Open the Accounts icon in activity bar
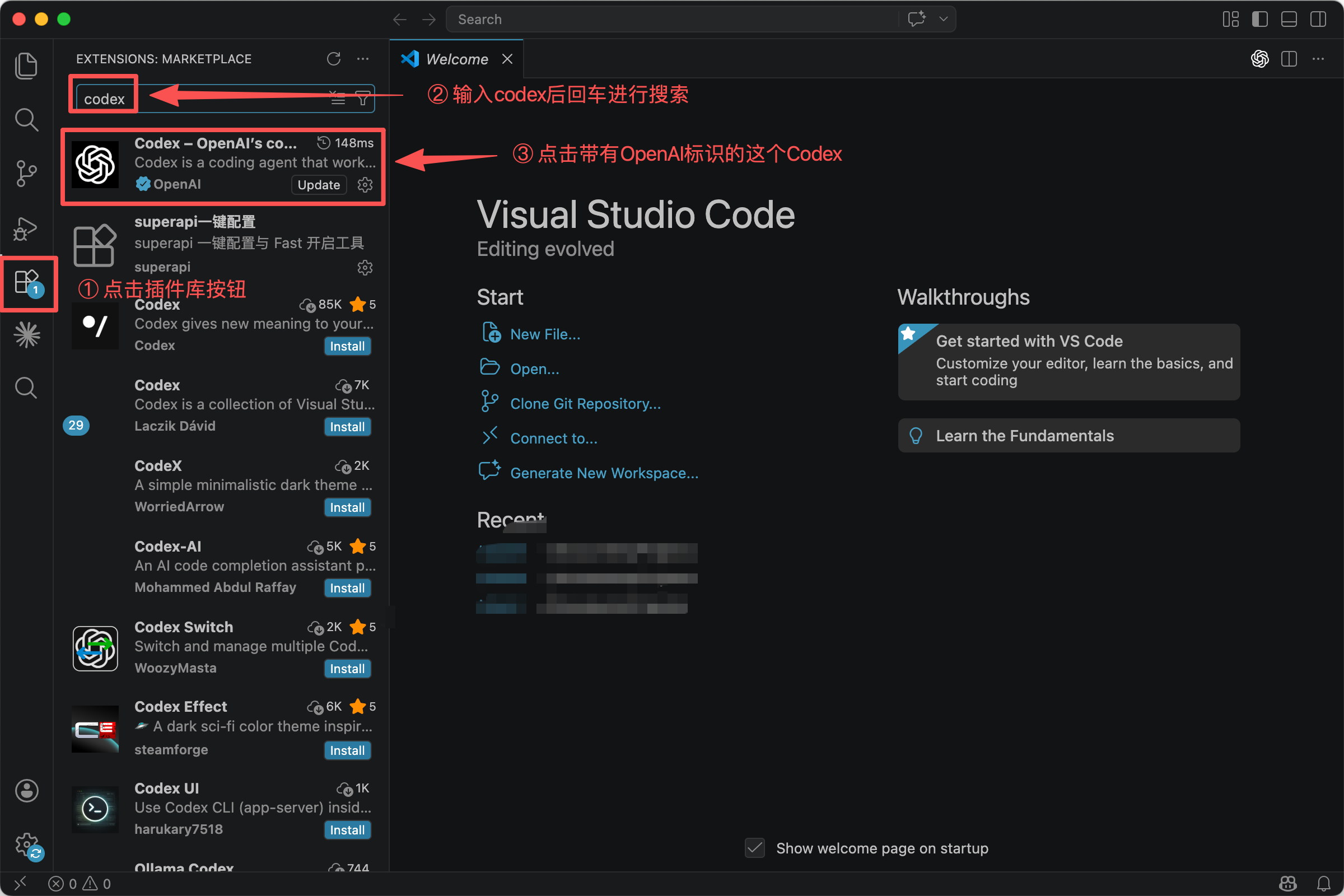This screenshot has height=896, width=1344. 26,791
